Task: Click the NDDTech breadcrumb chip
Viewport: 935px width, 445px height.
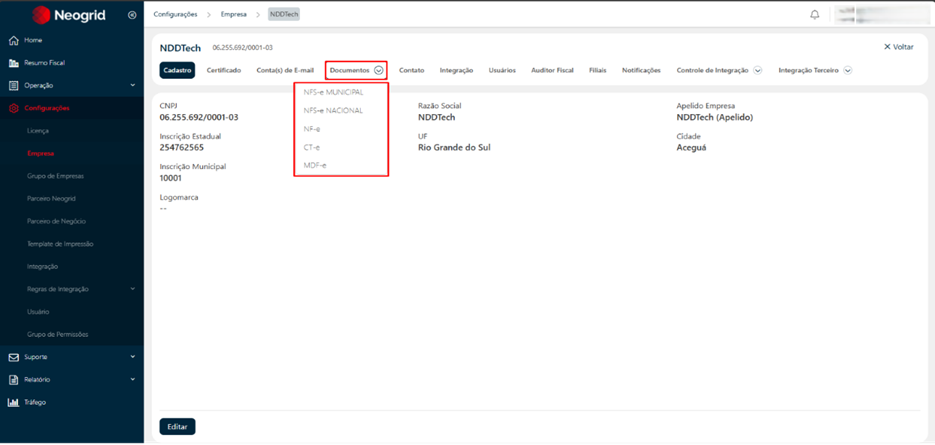Action: coord(284,14)
